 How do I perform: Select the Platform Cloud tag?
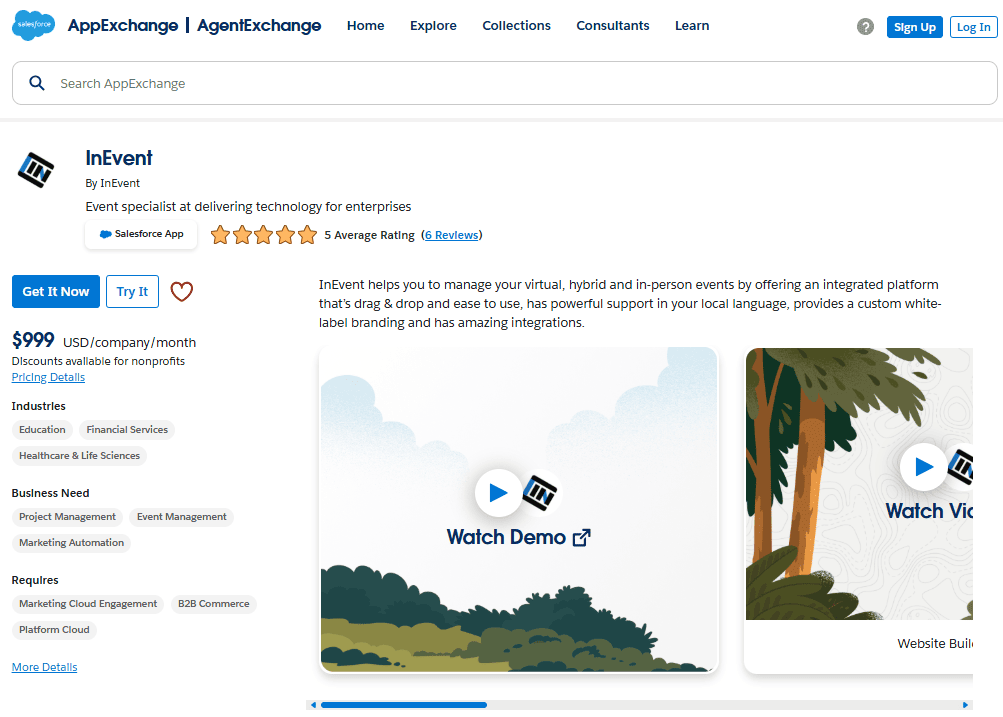(x=54, y=629)
